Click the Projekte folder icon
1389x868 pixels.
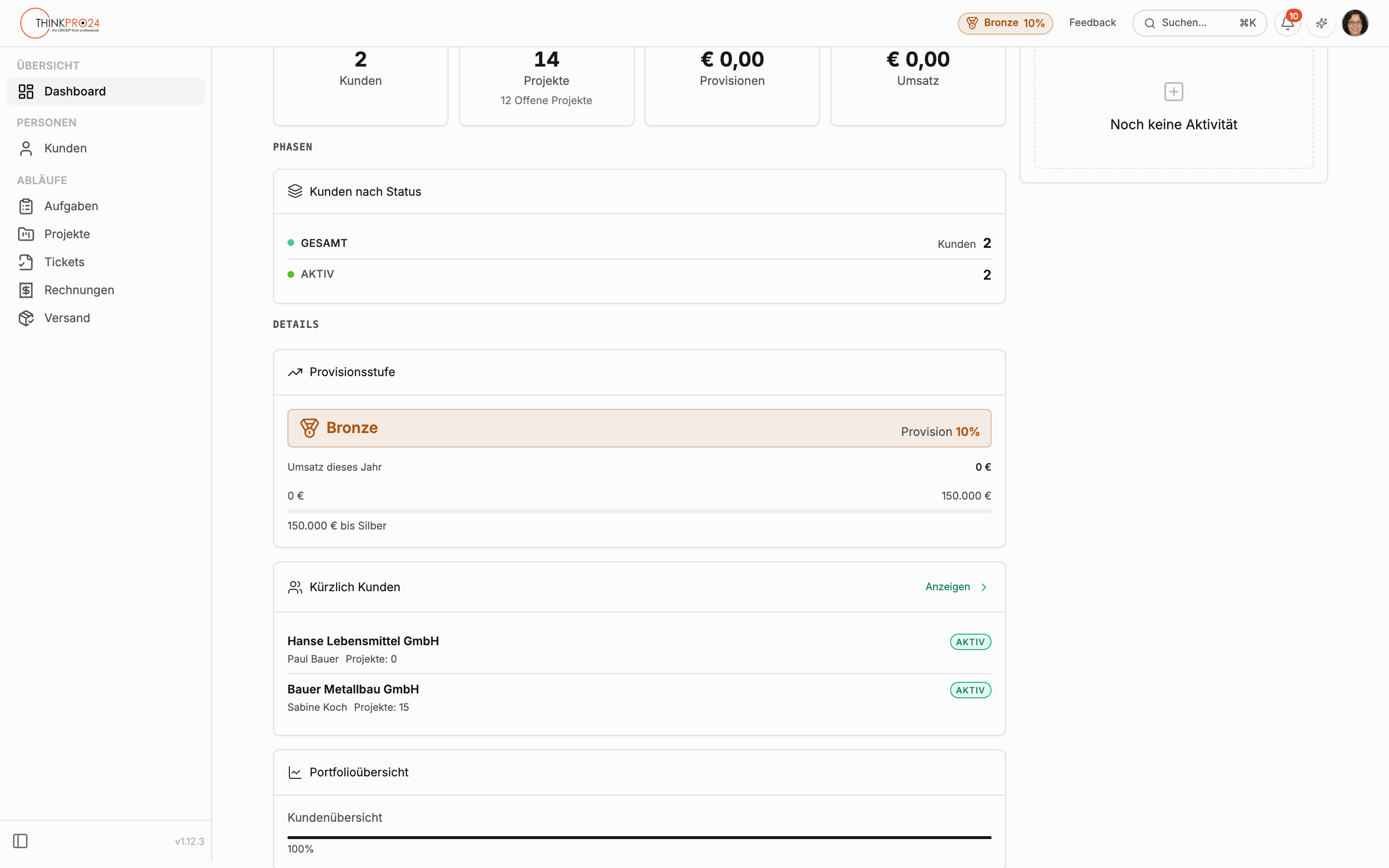(x=26, y=234)
